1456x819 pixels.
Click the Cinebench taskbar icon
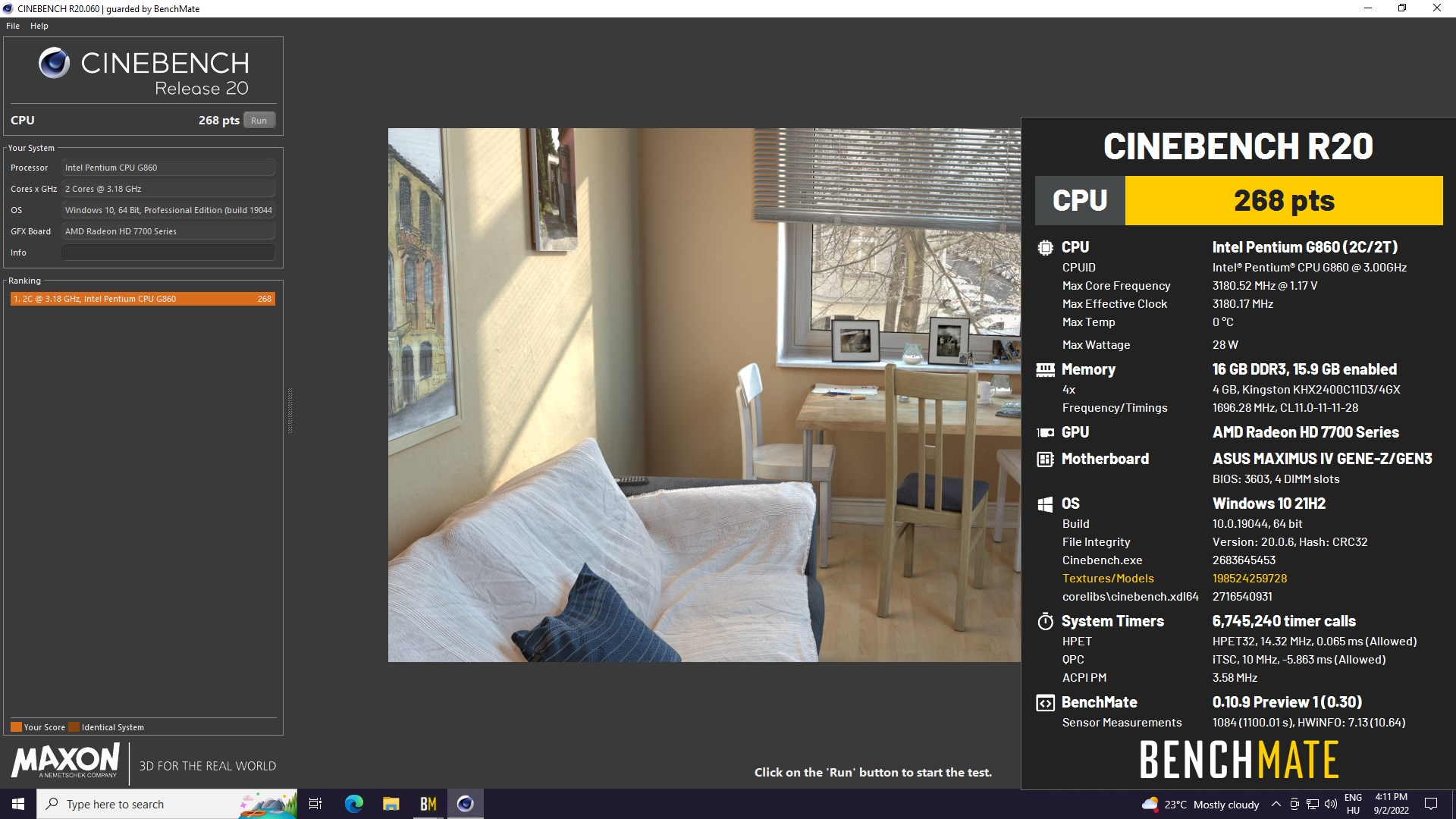(x=465, y=804)
